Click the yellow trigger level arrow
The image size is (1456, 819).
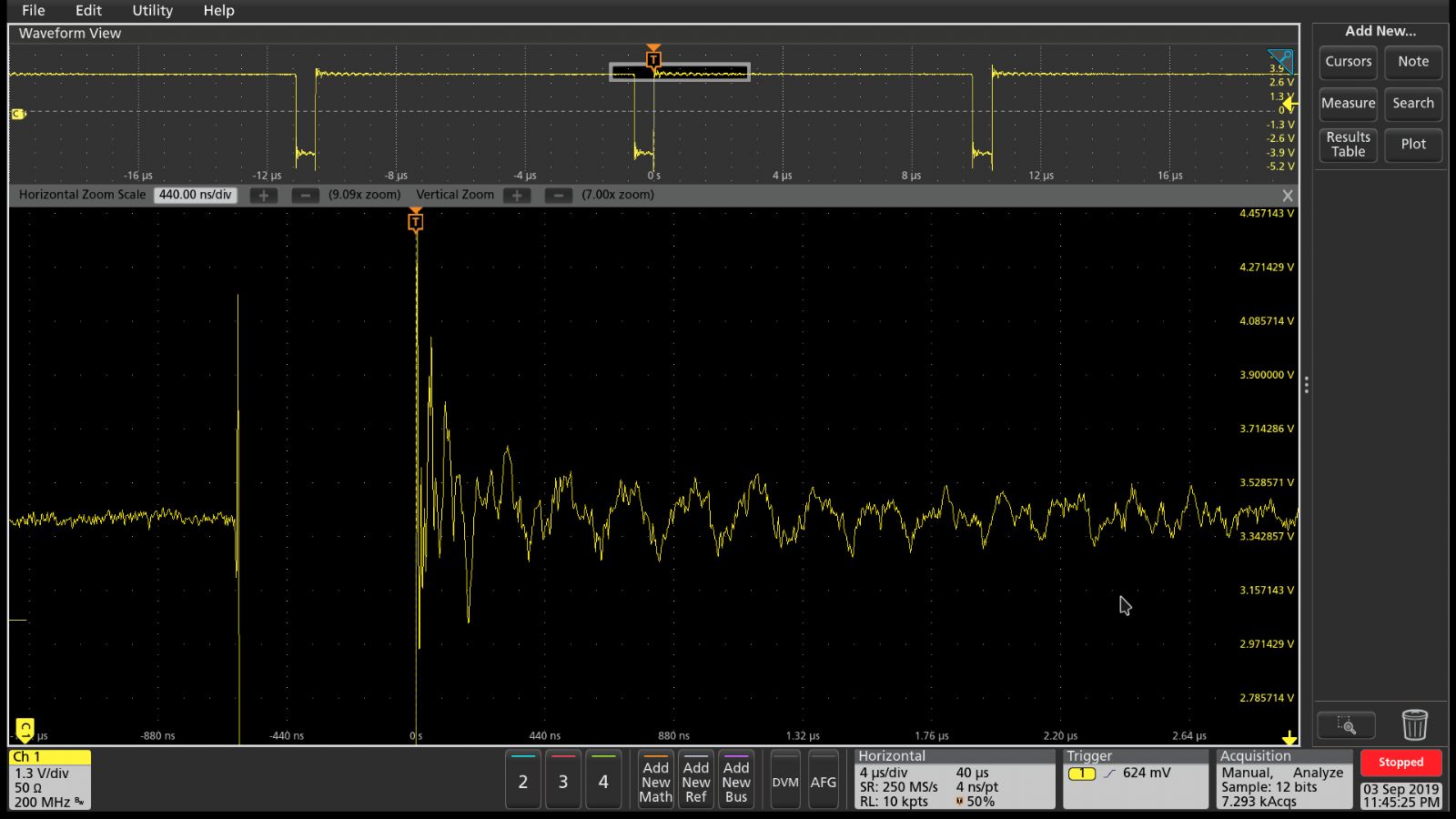click(1289, 103)
